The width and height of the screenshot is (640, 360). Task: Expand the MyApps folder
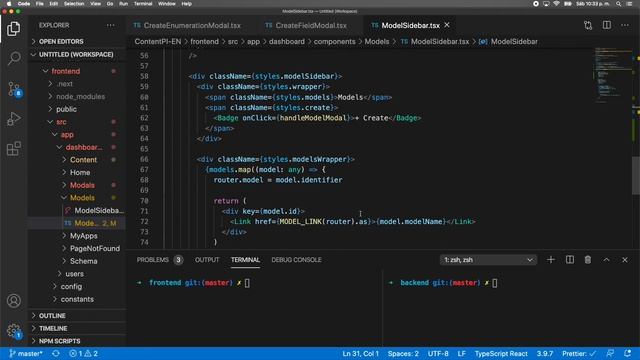tap(83, 236)
